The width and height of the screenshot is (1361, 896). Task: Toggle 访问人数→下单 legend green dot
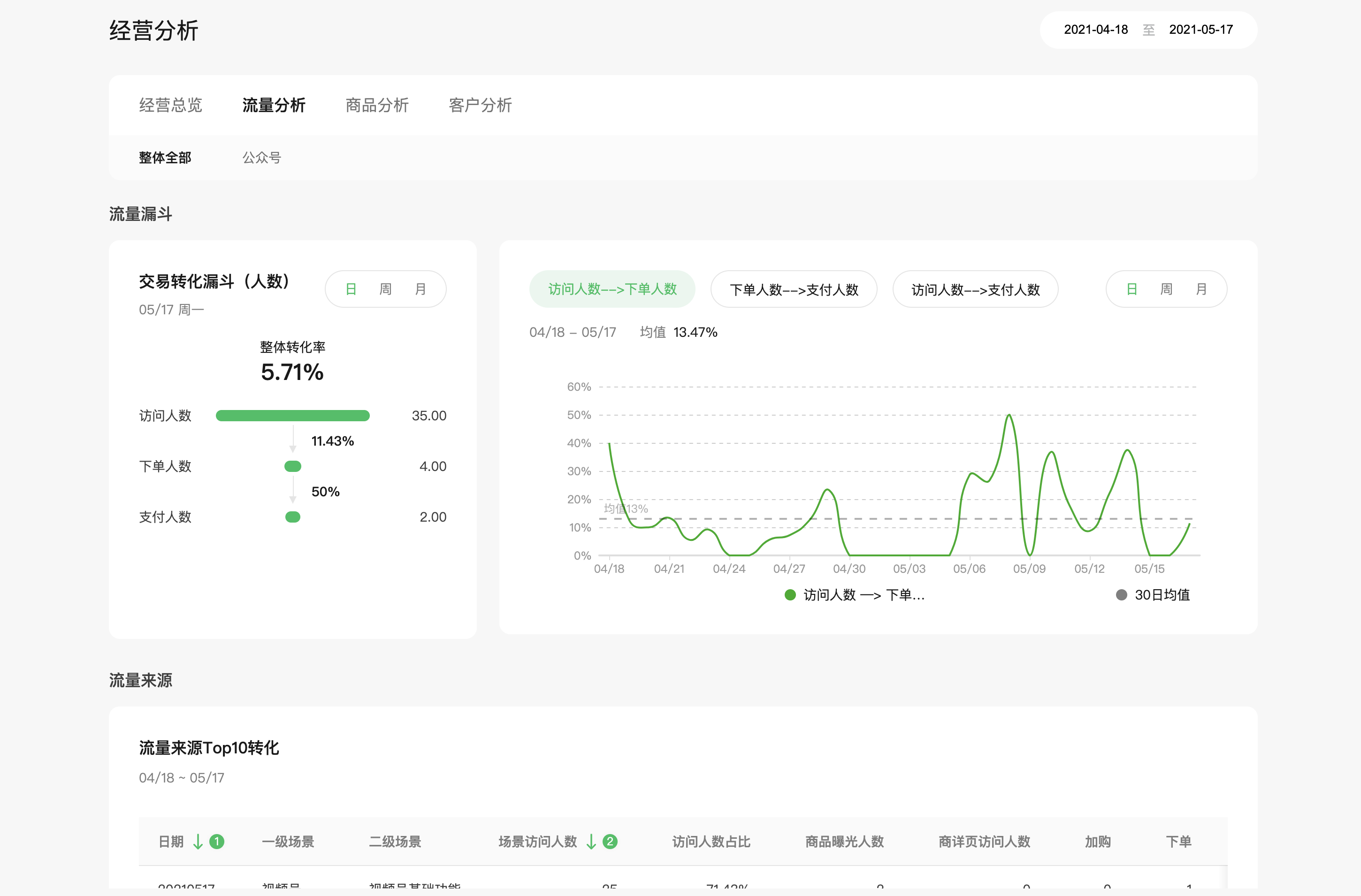790,595
